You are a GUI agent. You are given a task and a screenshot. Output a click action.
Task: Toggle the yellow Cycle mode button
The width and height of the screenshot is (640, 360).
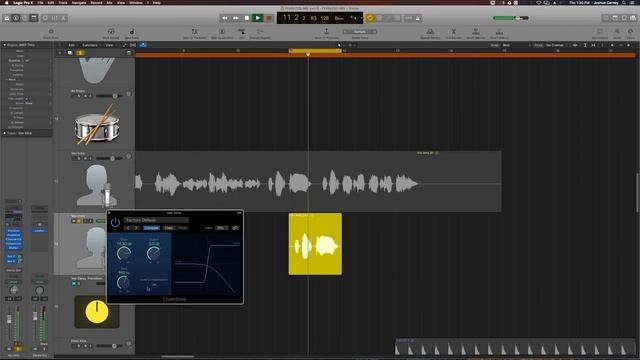pyautogui.click(x=370, y=18)
